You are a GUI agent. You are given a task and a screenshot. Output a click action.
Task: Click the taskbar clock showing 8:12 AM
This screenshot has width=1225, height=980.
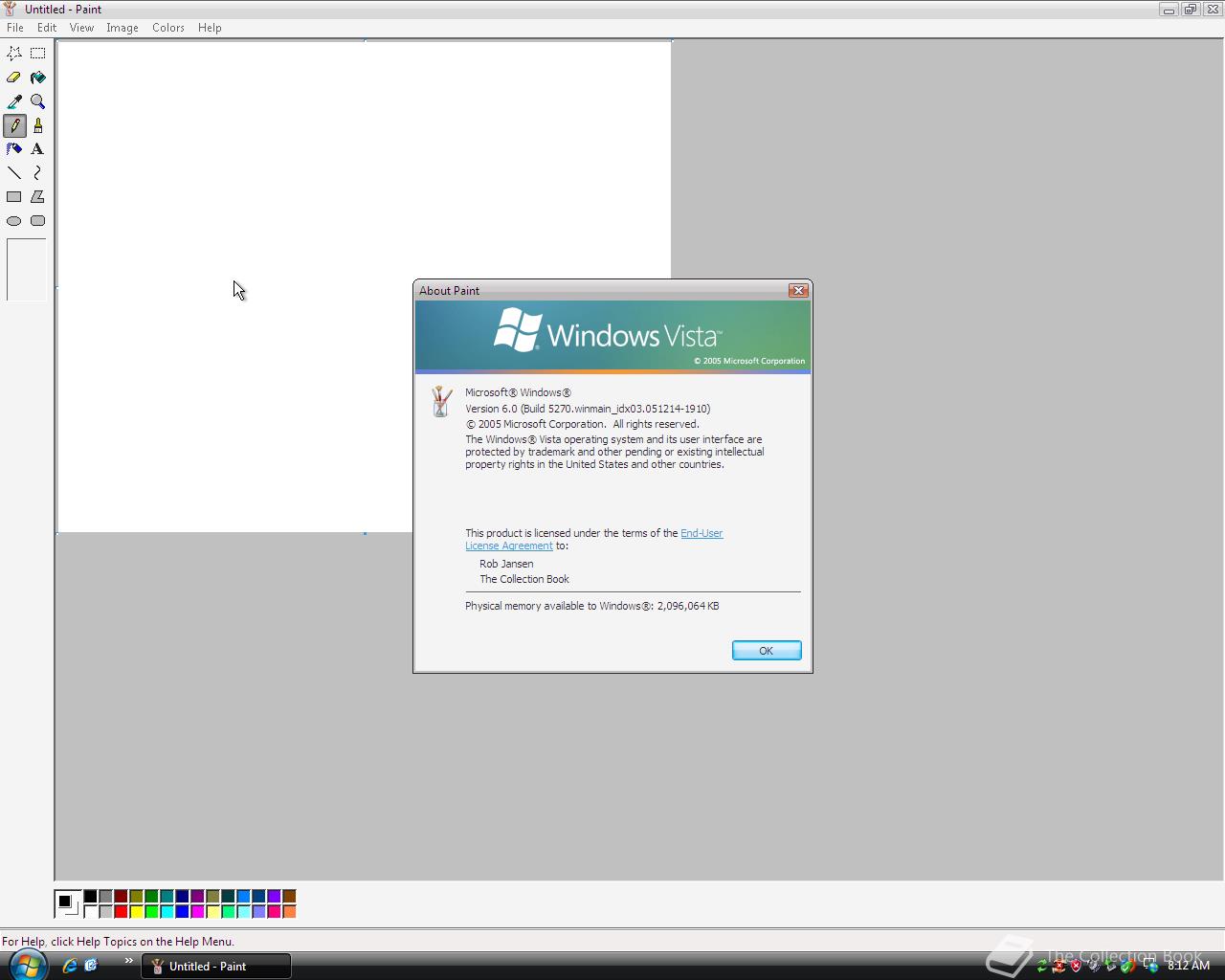[1189, 966]
